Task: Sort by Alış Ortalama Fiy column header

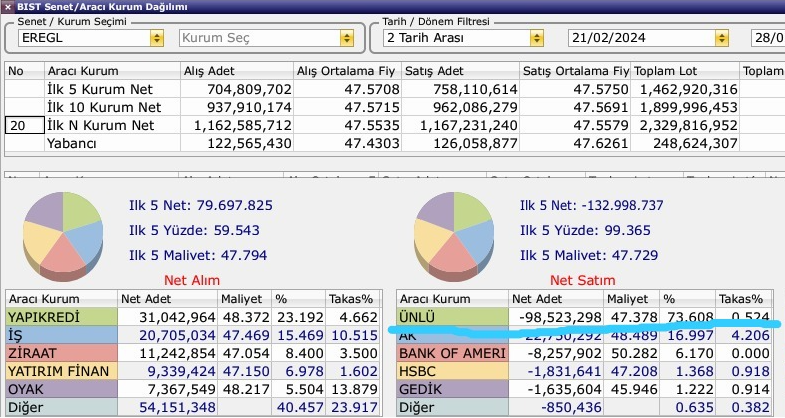Action: [347, 71]
